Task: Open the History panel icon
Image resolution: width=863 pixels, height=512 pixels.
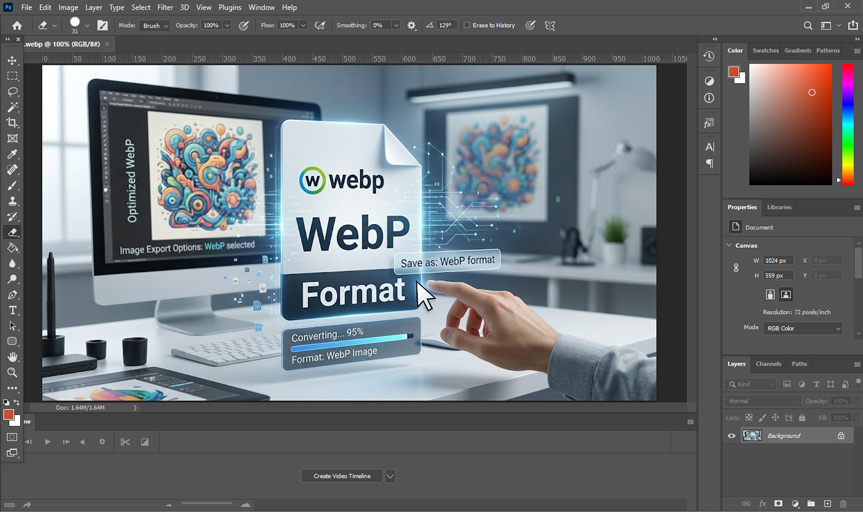Action: [709, 56]
